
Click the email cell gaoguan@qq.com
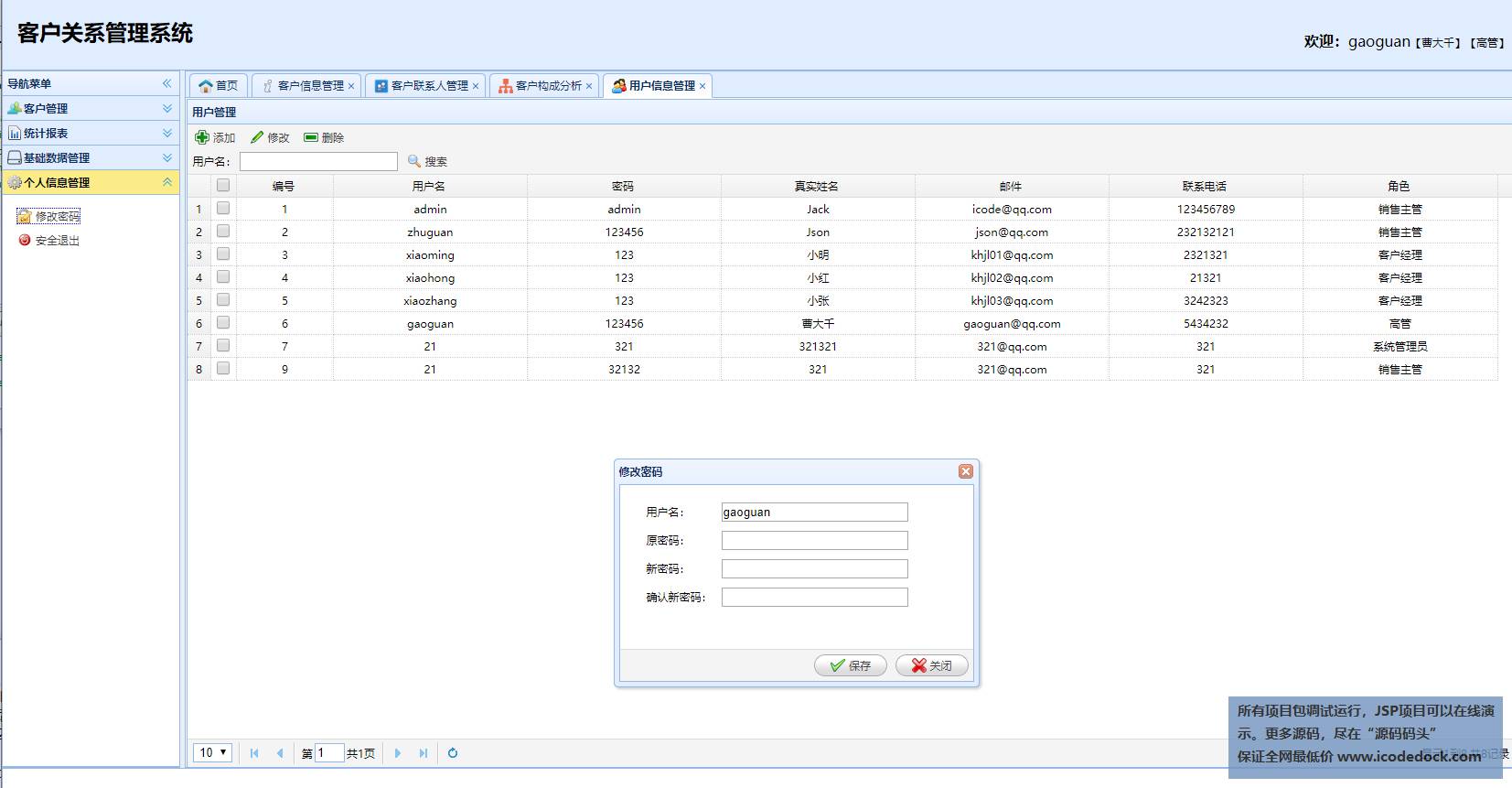point(1012,323)
